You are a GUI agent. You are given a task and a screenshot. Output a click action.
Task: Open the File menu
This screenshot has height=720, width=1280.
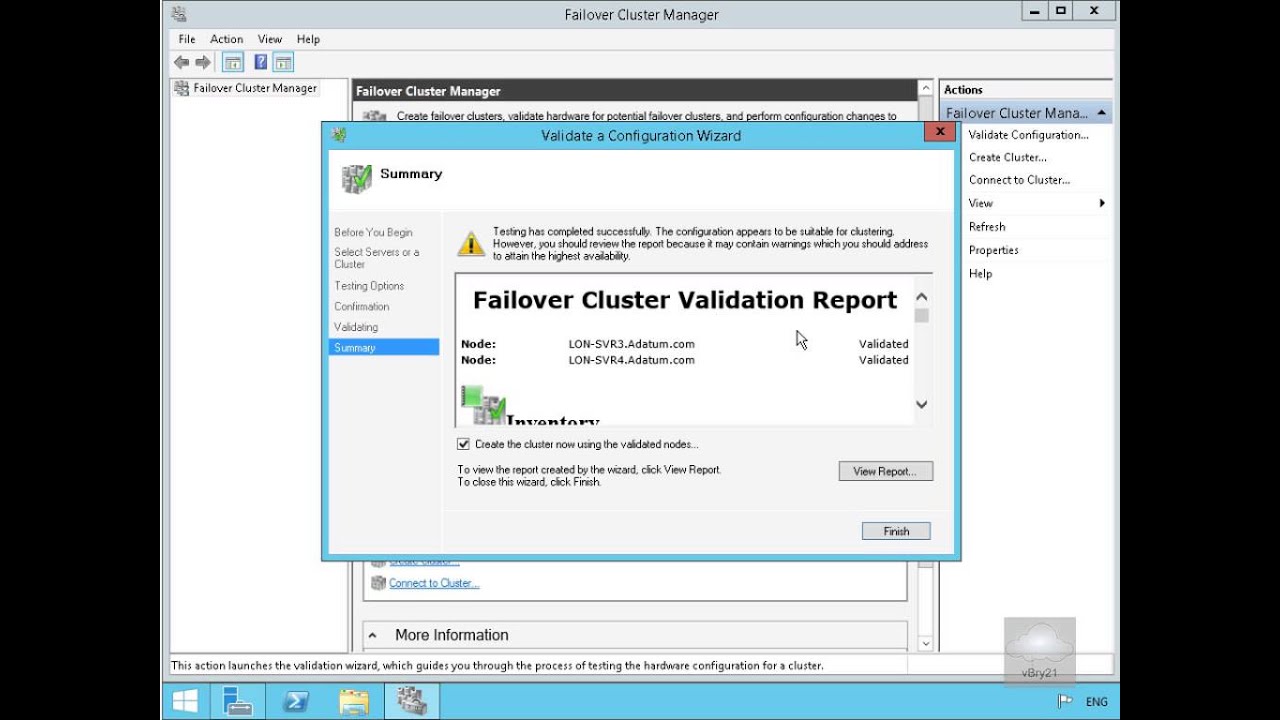click(187, 39)
